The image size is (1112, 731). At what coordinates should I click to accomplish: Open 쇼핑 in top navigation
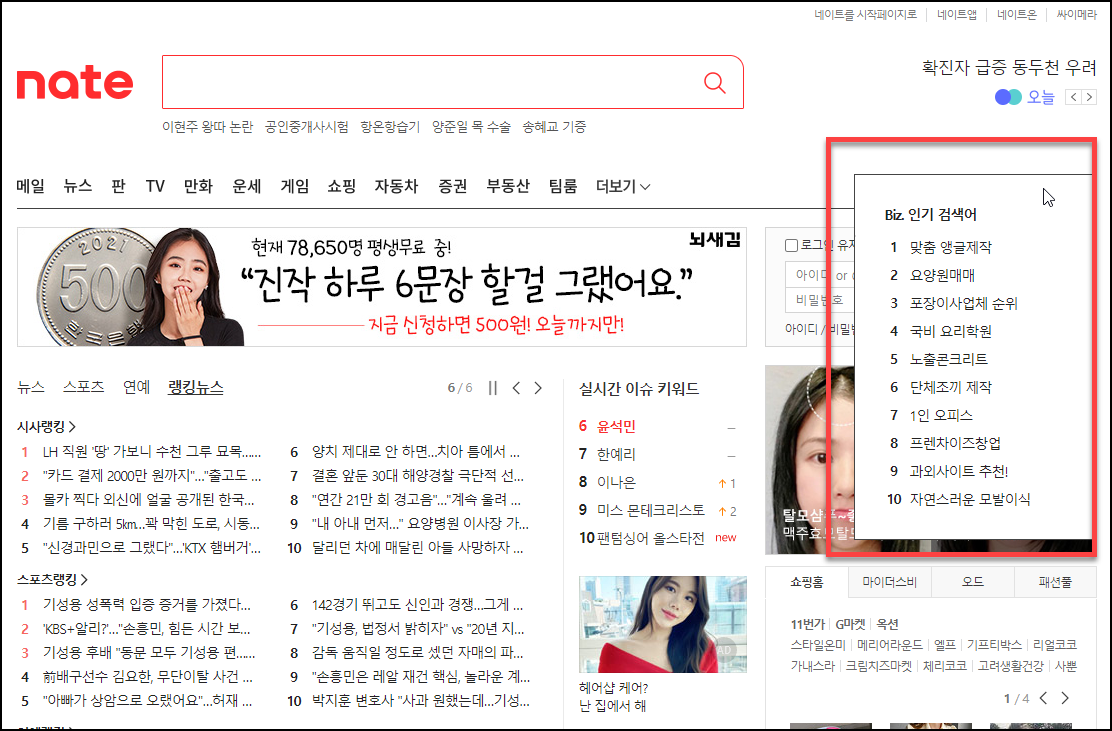pos(342,186)
